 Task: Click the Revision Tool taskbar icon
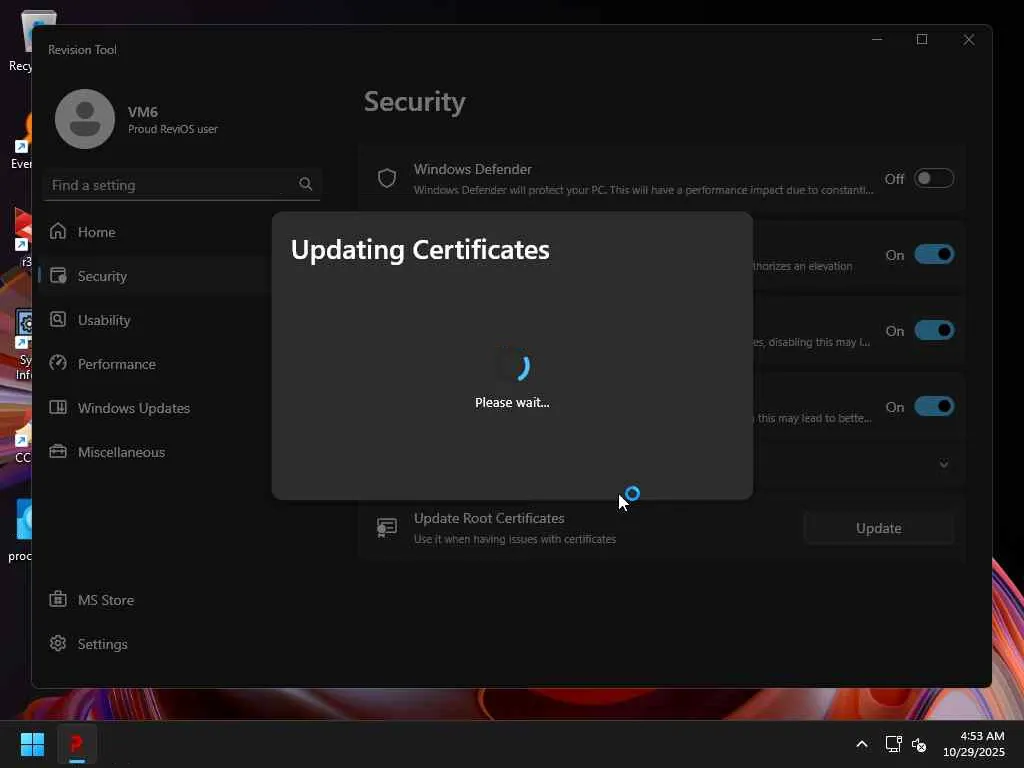pos(77,744)
